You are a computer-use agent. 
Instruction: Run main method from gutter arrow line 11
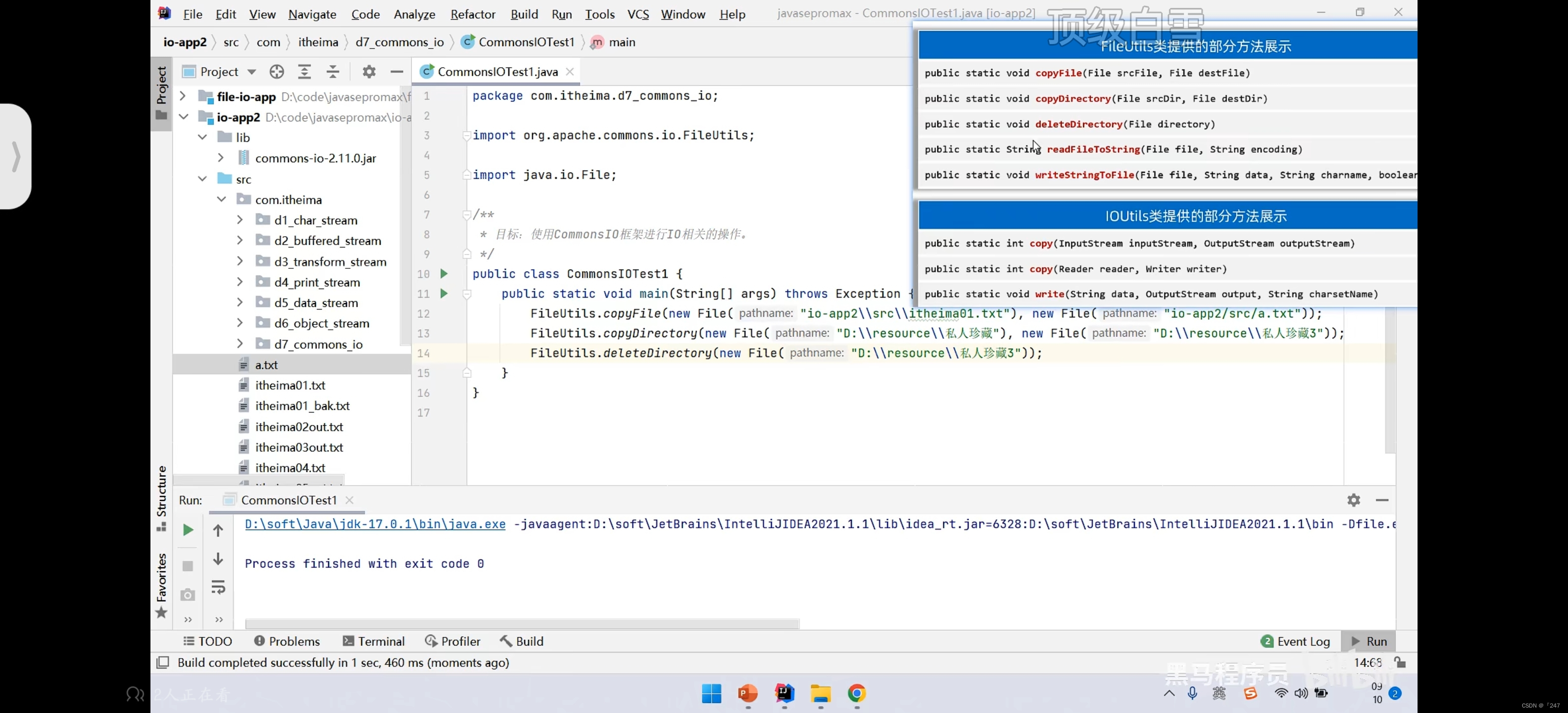click(444, 294)
